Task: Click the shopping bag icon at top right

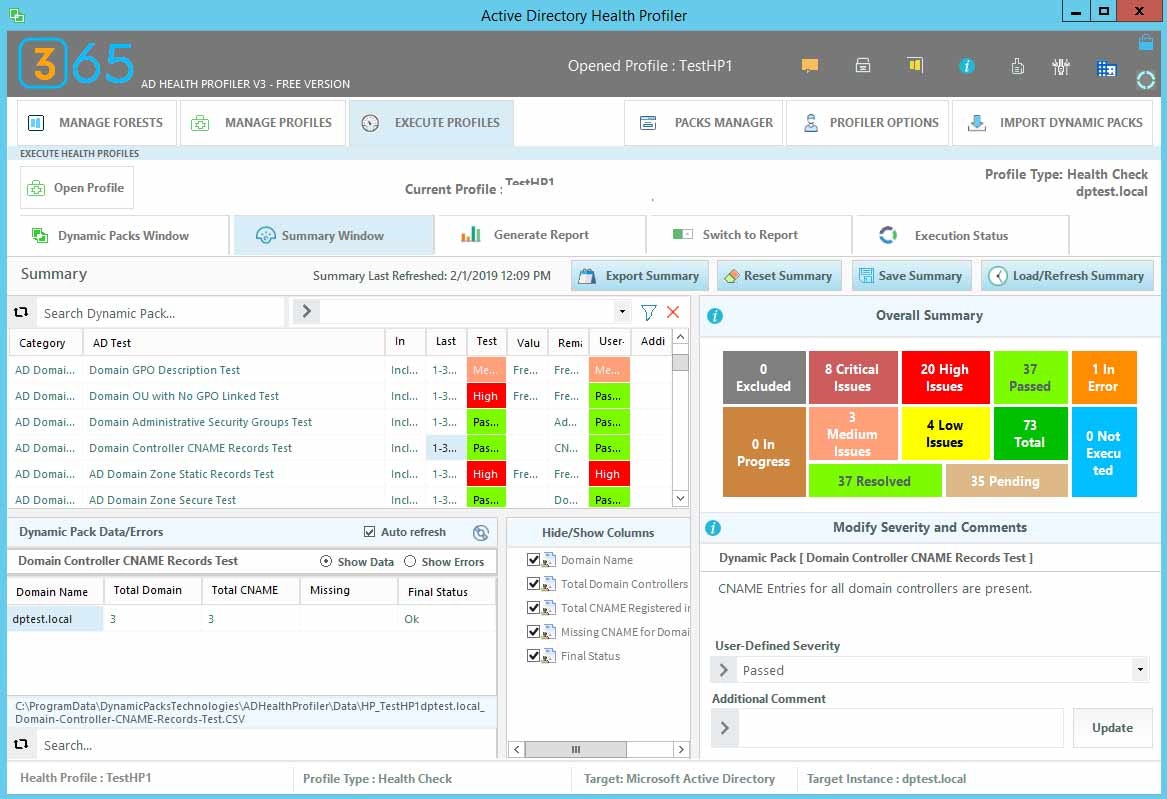Action: tap(1146, 42)
